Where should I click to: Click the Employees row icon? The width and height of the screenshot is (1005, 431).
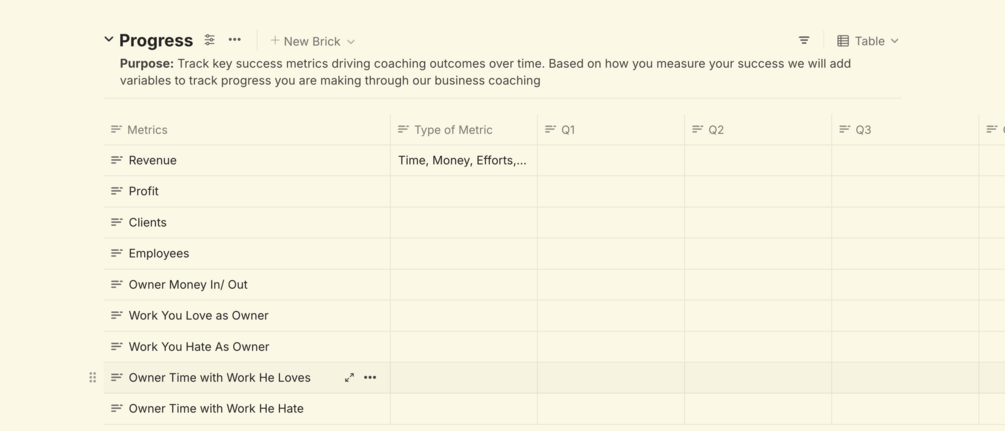[x=117, y=253]
